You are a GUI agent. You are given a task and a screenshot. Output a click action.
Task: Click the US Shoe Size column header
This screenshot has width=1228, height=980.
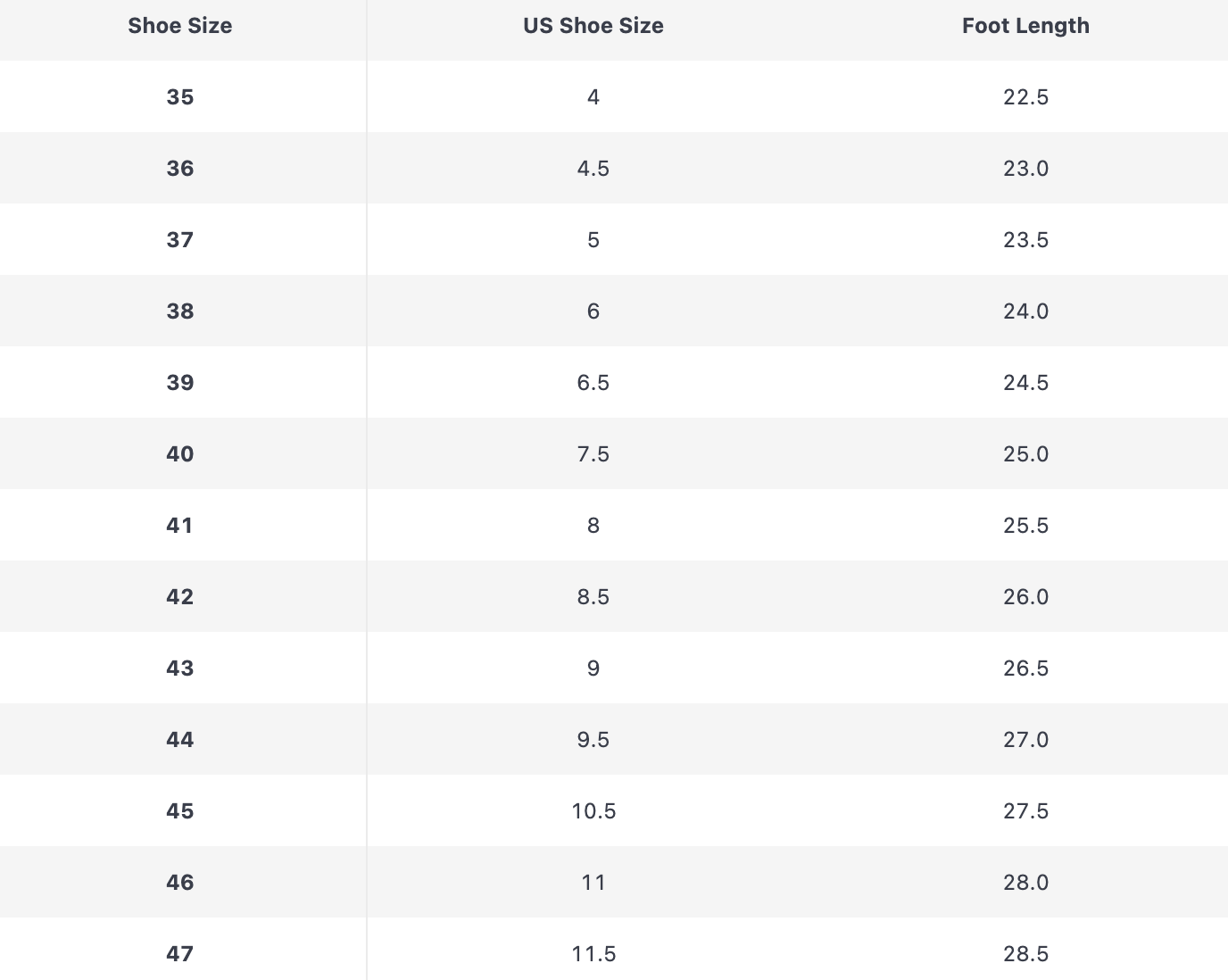593,26
